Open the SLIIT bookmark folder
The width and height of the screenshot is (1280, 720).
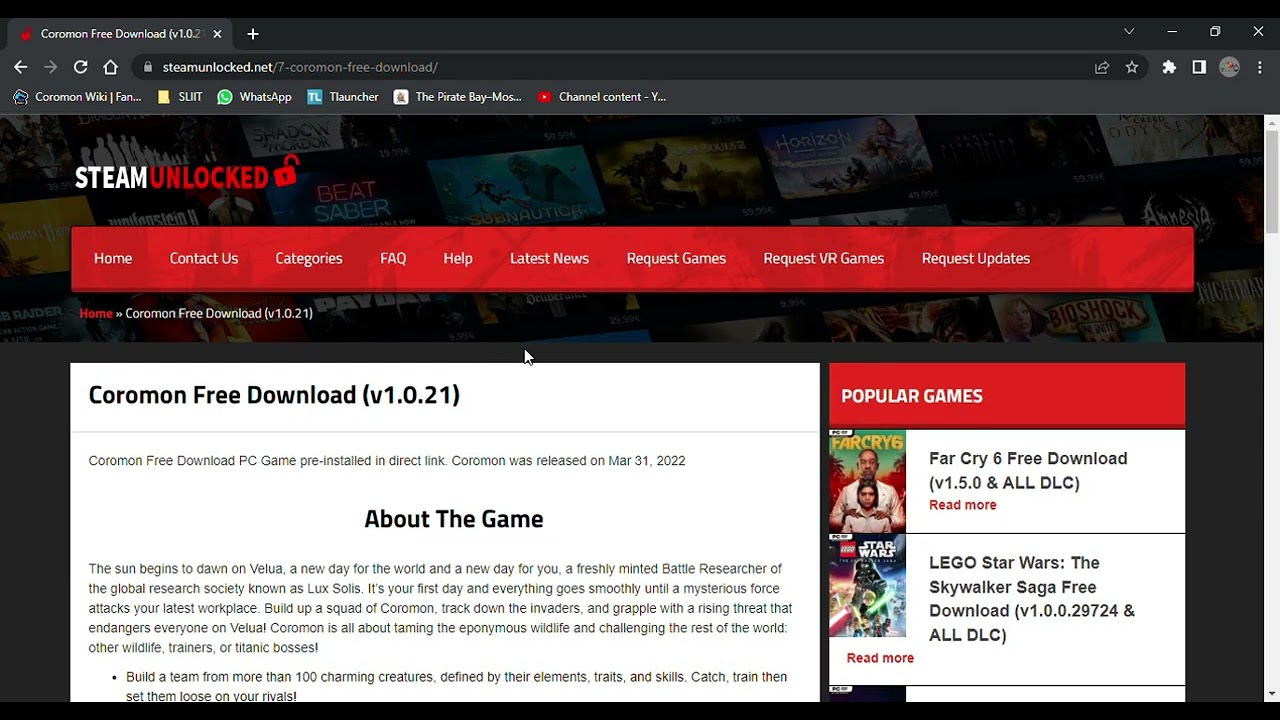point(180,97)
